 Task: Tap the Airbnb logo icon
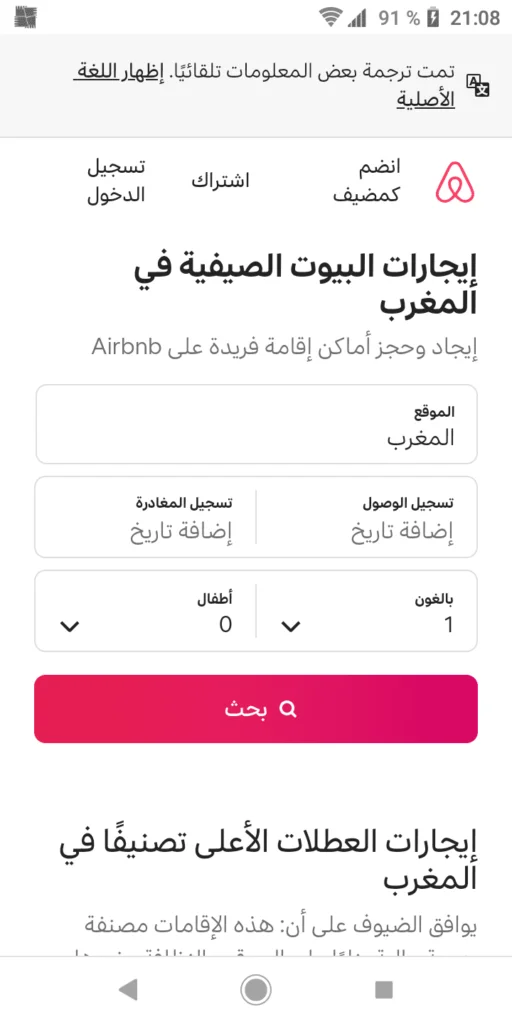455,182
